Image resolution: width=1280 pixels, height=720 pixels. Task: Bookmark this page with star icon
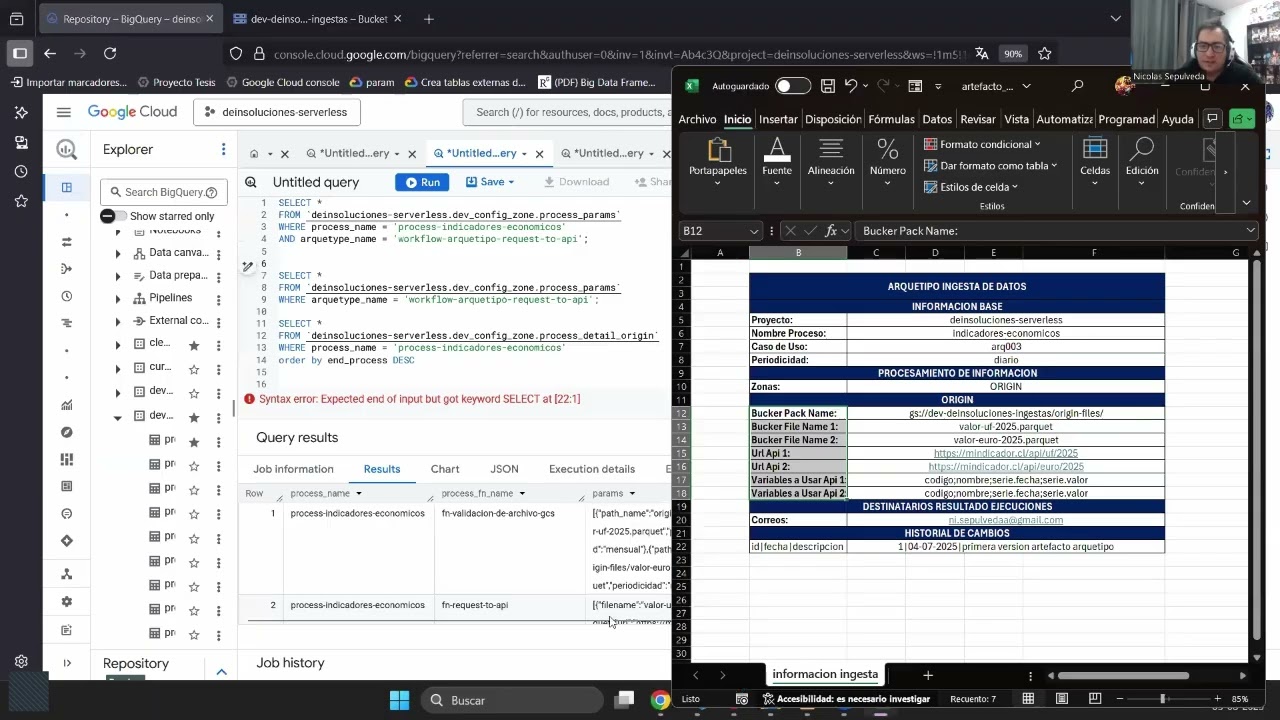pyautogui.click(x=1045, y=53)
